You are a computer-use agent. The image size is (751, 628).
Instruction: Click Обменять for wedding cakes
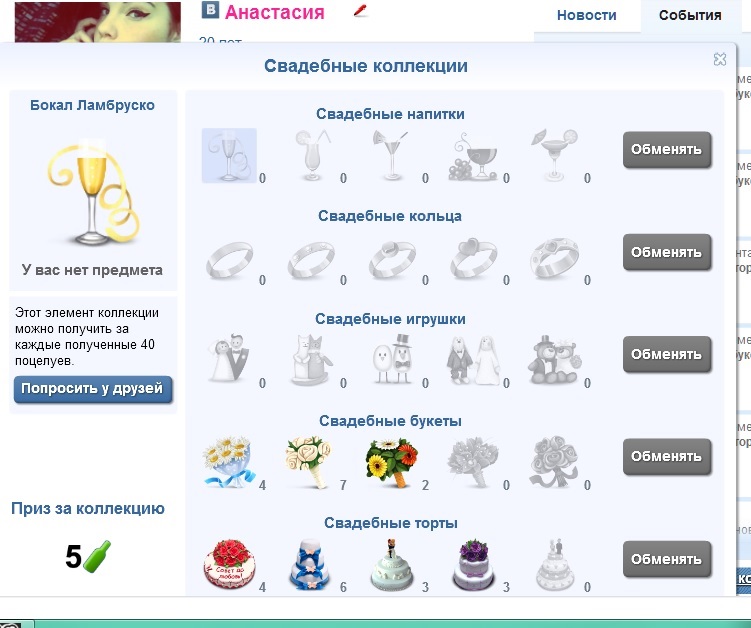tap(667, 559)
